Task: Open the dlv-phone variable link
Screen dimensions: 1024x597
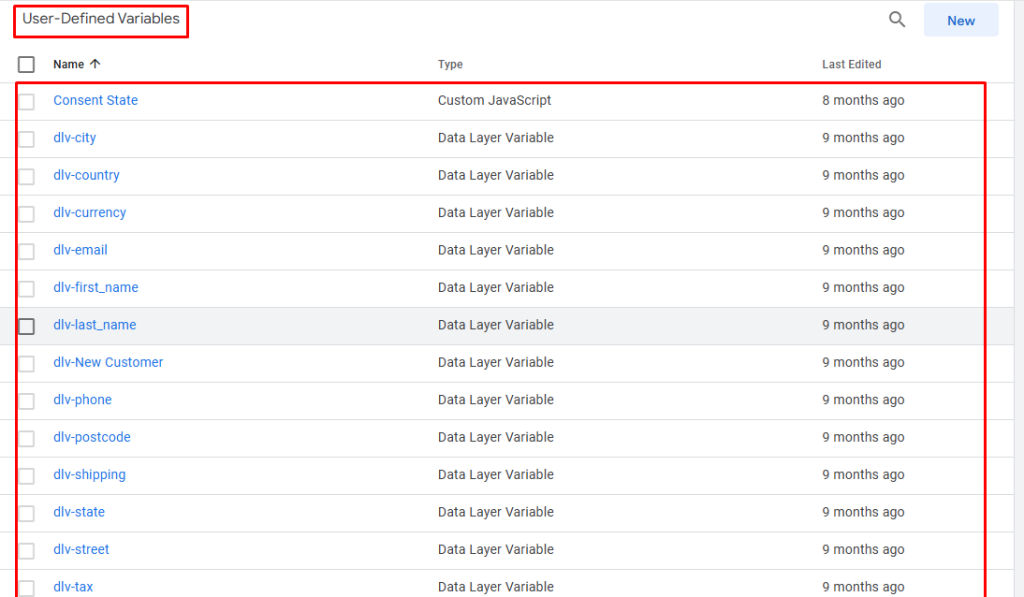Action: 82,400
